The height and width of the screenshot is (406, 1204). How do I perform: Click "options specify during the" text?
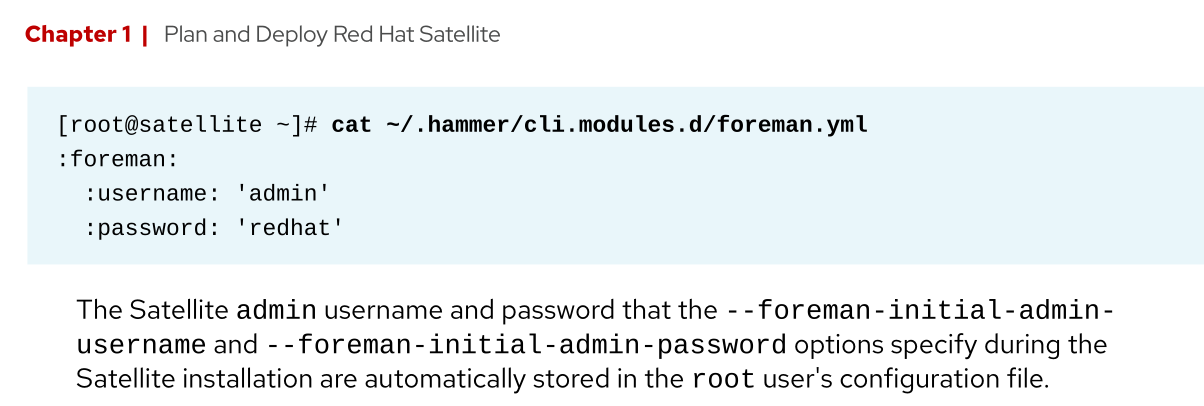coord(951,346)
